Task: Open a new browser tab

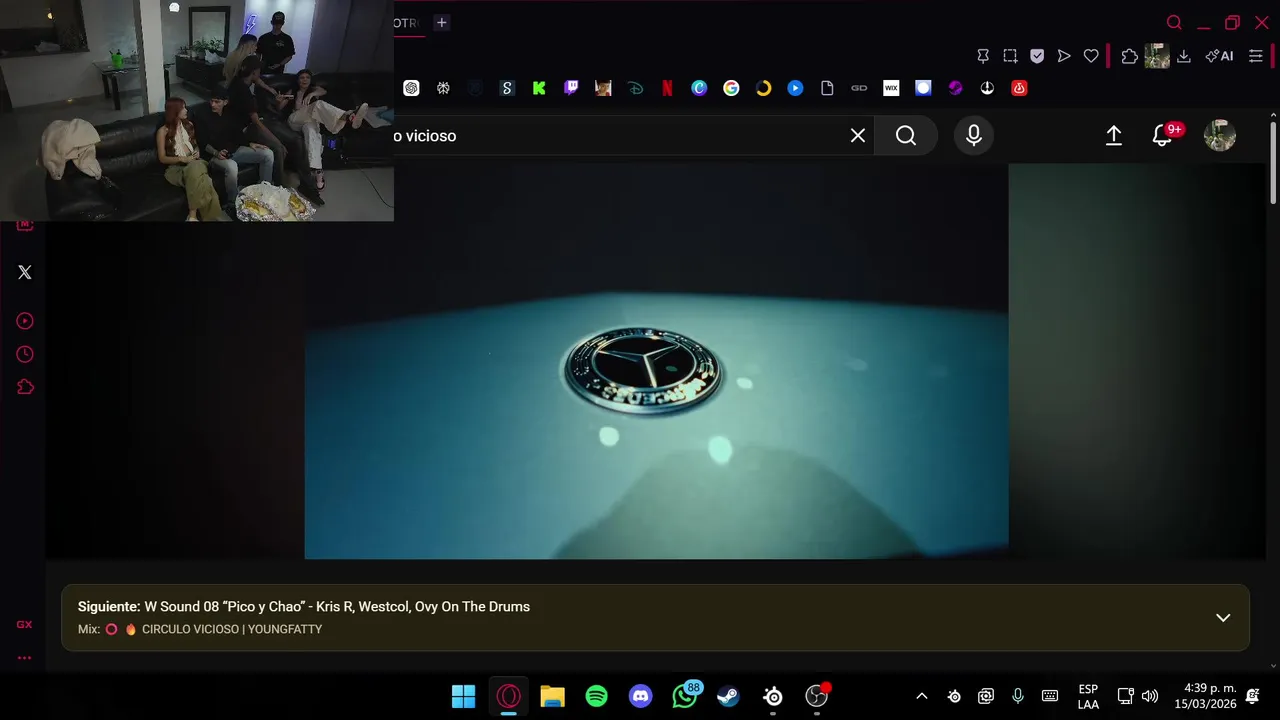Action: tap(441, 22)
